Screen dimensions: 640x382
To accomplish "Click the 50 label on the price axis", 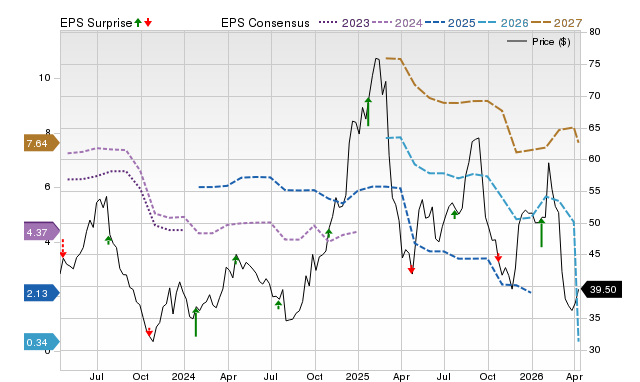I will click(x=595, y=222).
